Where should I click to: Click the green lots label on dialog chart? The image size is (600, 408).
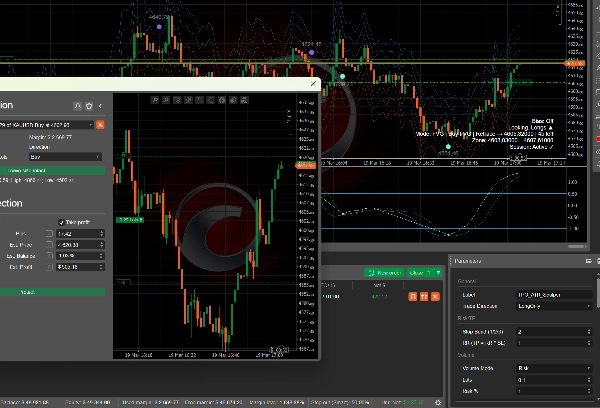130,220
